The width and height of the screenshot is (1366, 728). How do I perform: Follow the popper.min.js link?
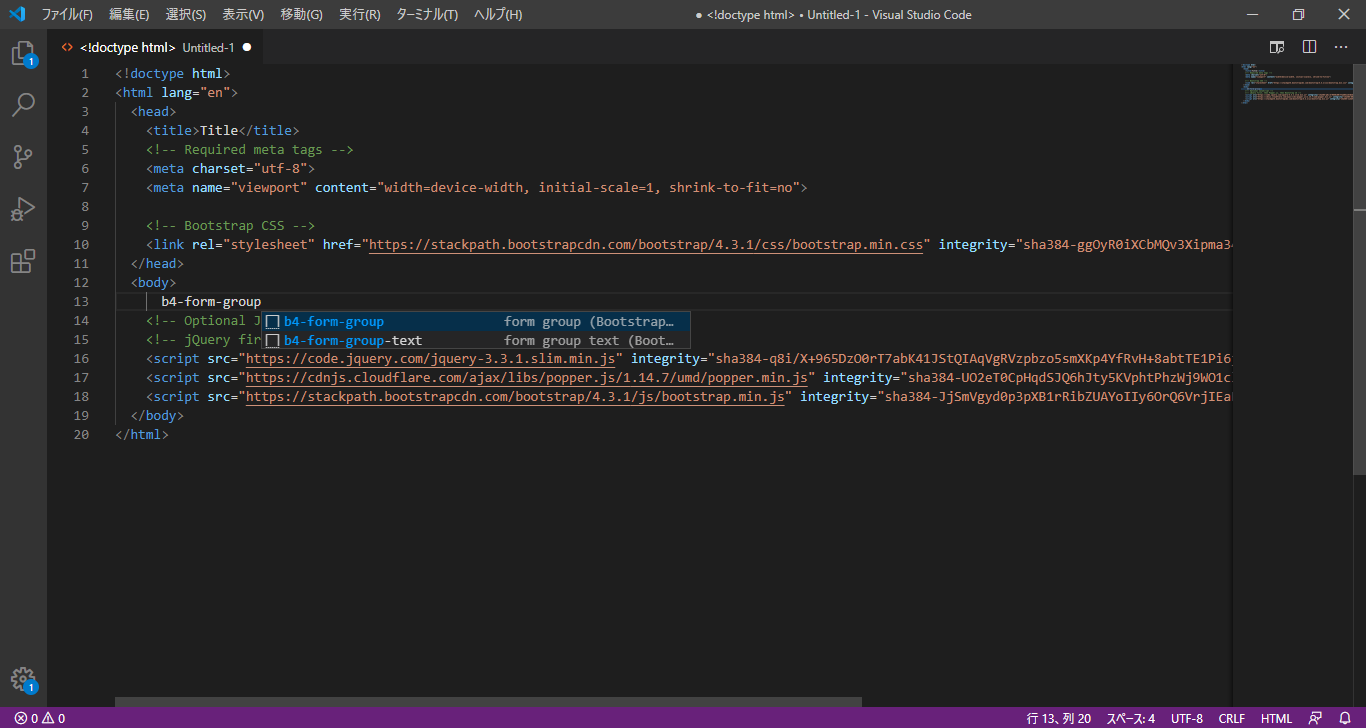pos(526,378)
